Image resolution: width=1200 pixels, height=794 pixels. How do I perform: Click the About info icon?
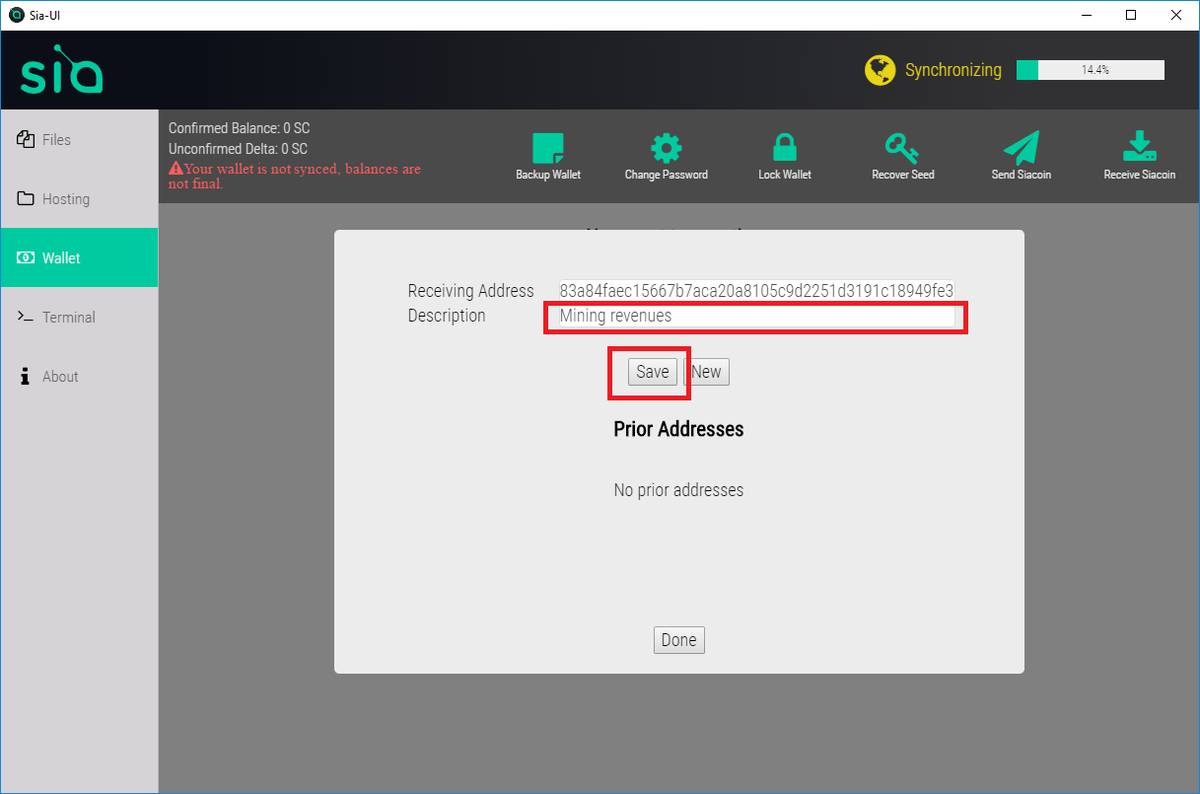tap(25, 376)
